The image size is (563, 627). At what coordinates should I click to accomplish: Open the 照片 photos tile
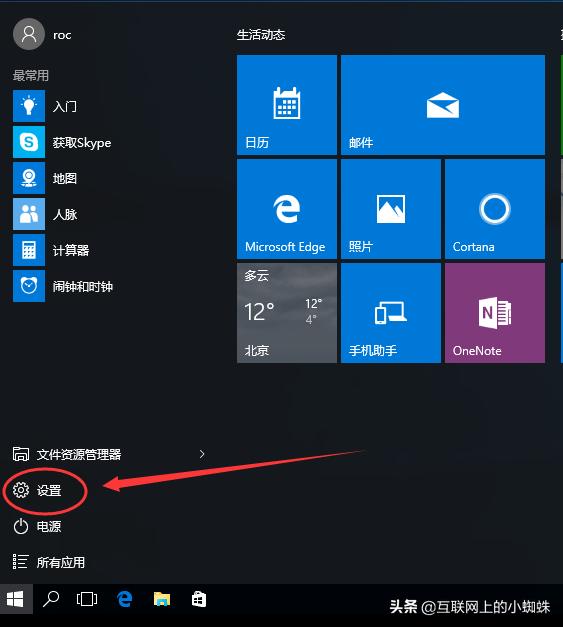pos(391,209)
